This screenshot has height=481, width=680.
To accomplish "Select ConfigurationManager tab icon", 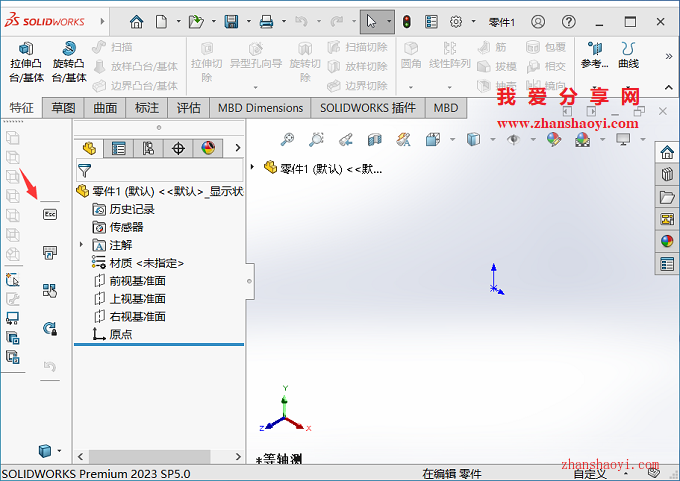I will tap(148, 148).
